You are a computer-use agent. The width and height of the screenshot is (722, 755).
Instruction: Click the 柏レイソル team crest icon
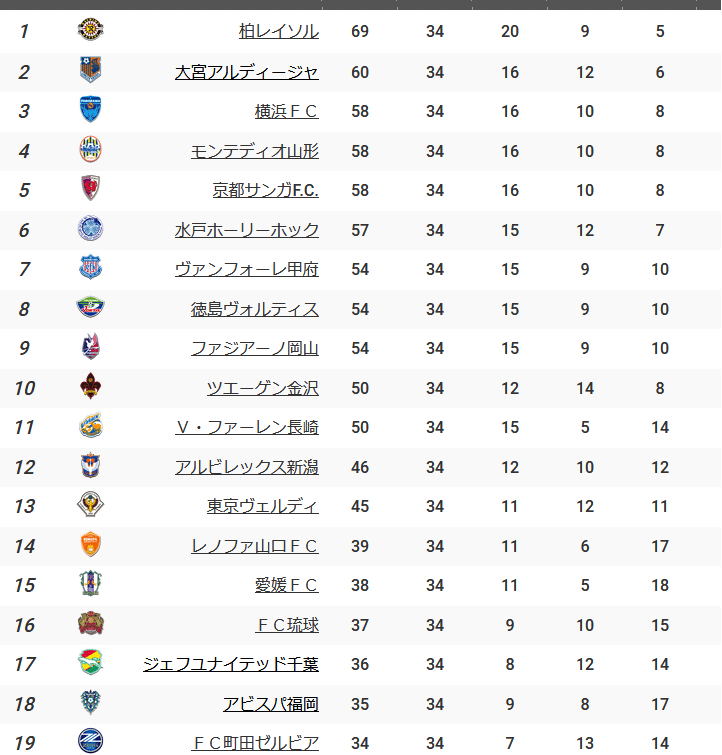(90, 29)
